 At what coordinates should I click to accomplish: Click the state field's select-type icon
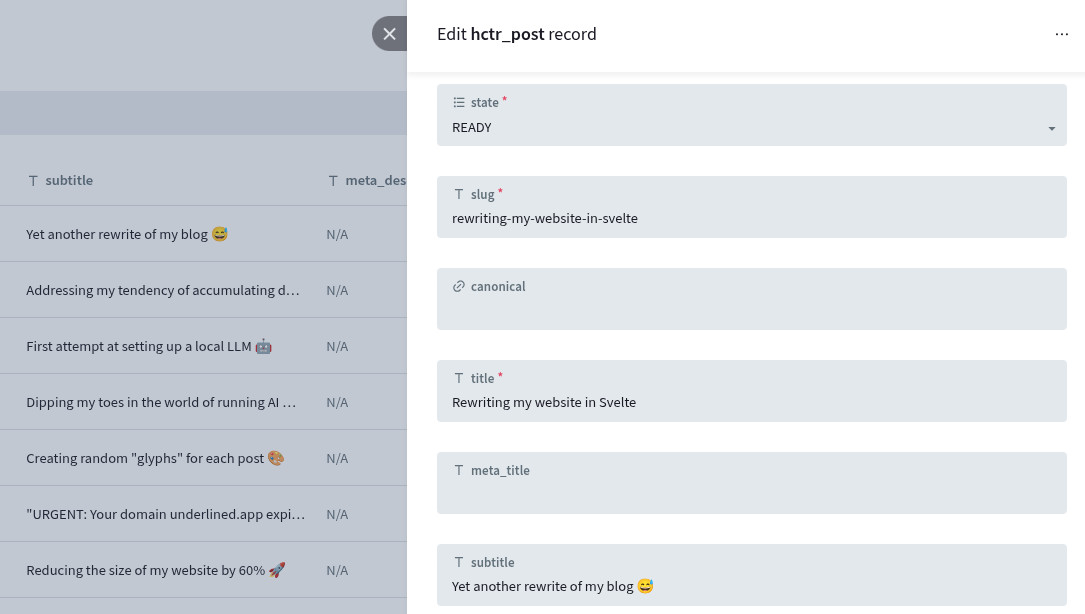click(x=459, y=102)
